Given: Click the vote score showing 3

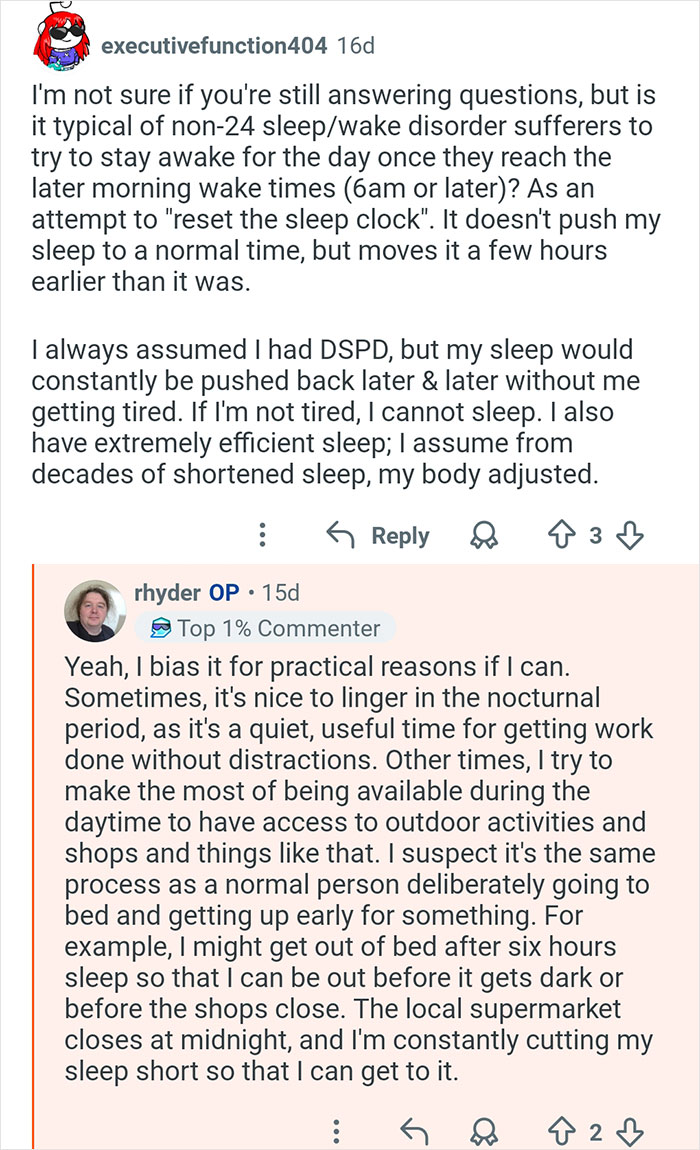Looking at the screenshot, I should pyautogui.click(x=595, y=535).
